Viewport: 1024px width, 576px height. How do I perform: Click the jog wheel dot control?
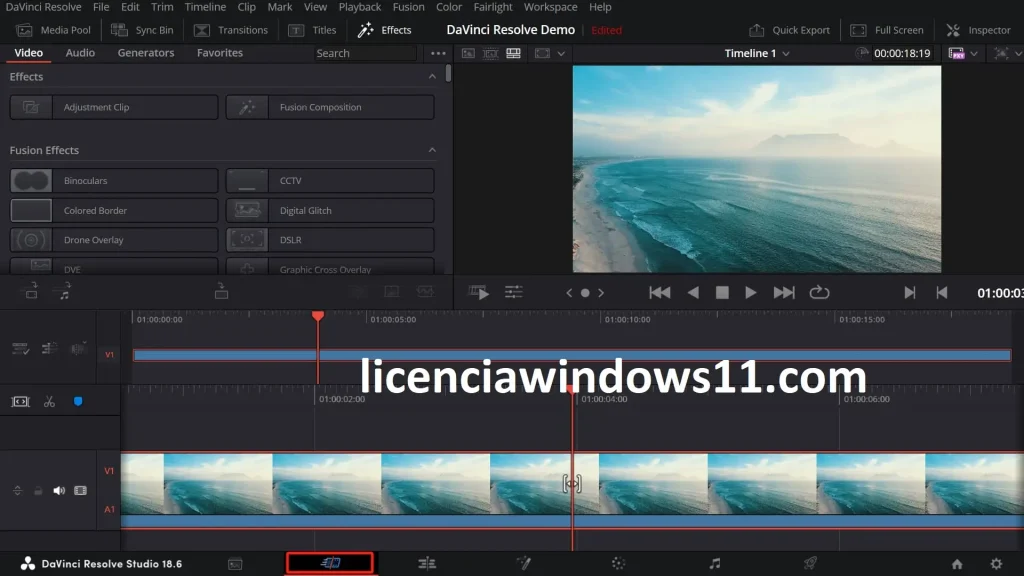click(x=585, y=293)
